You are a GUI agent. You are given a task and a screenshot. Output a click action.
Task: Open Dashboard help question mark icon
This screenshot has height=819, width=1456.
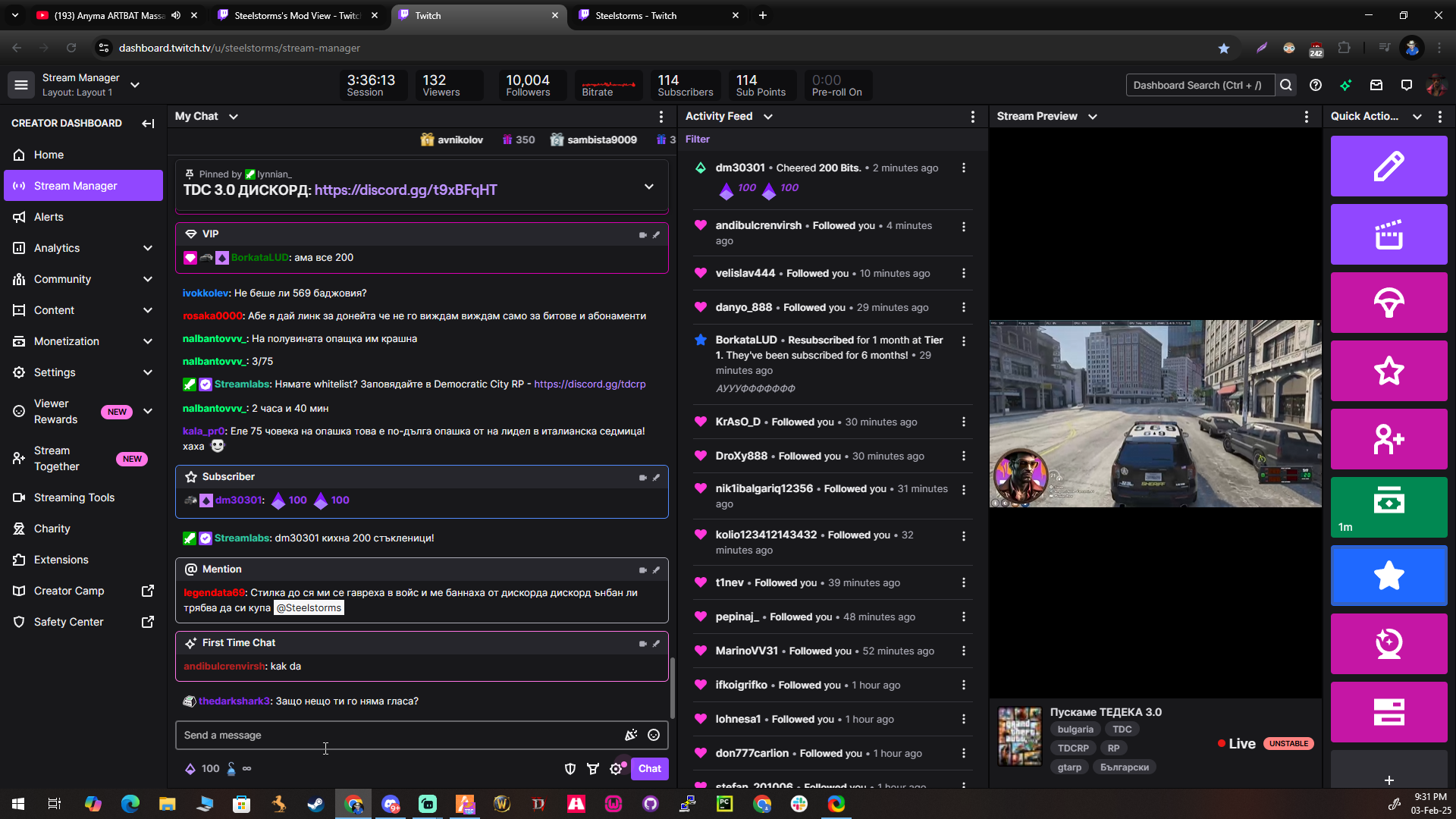(1316, 86)
